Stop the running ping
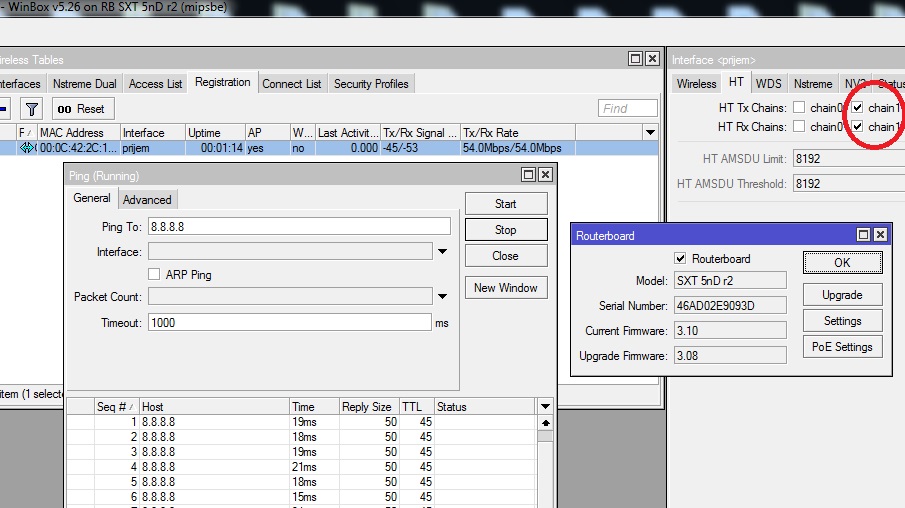The height and width of the screenshot is (508, 905). (x=506, y=230)
